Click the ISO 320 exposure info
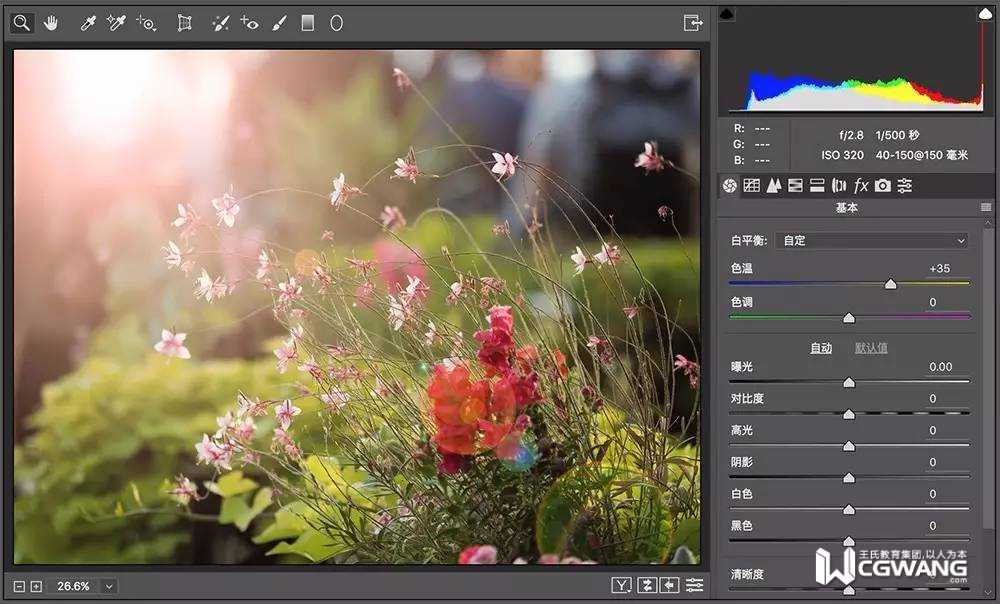The image size is (1000, 604). (x=842, y=155)
